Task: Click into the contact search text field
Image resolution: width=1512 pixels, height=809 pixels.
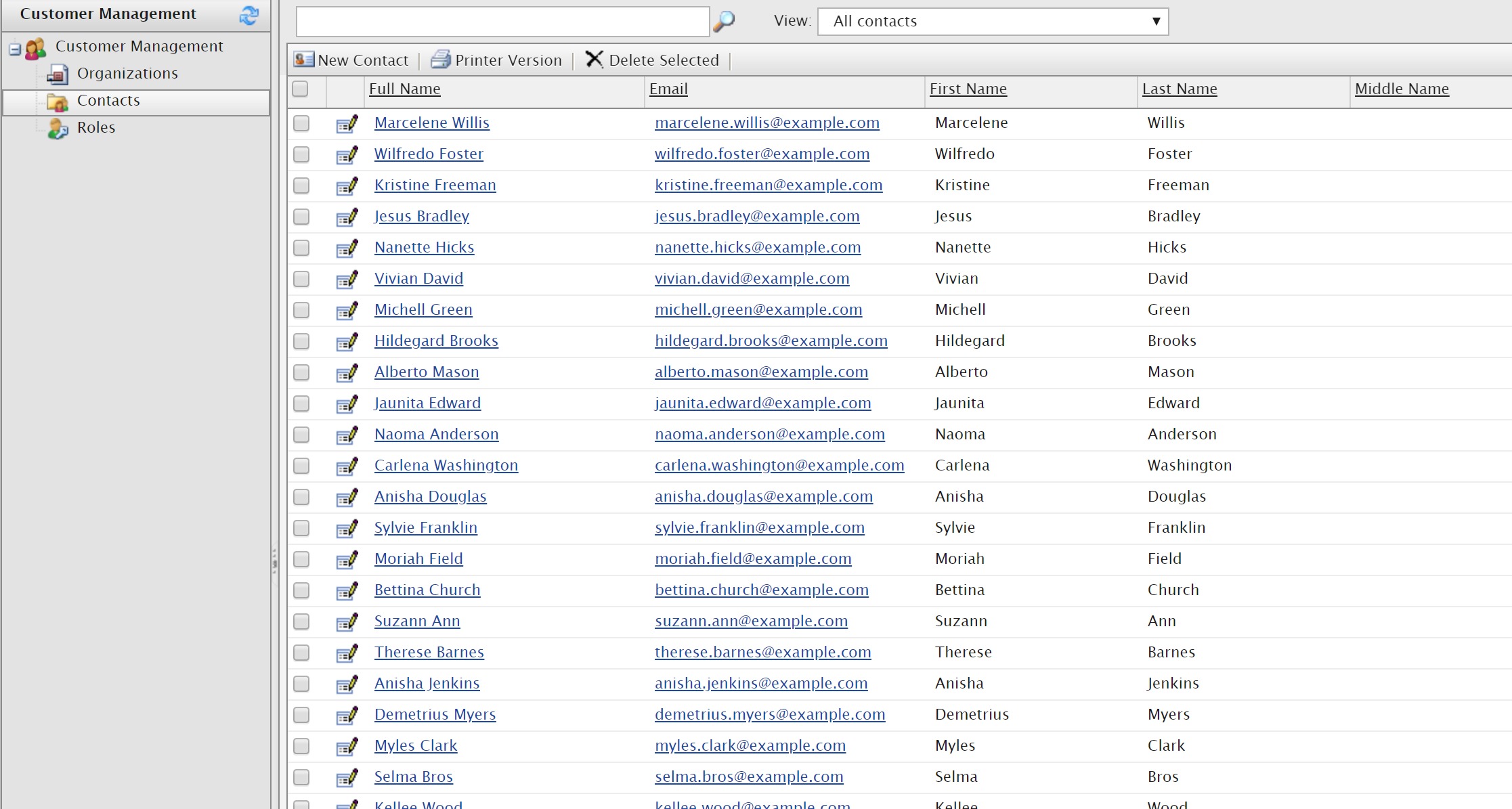Action: (x=502, y=22)
